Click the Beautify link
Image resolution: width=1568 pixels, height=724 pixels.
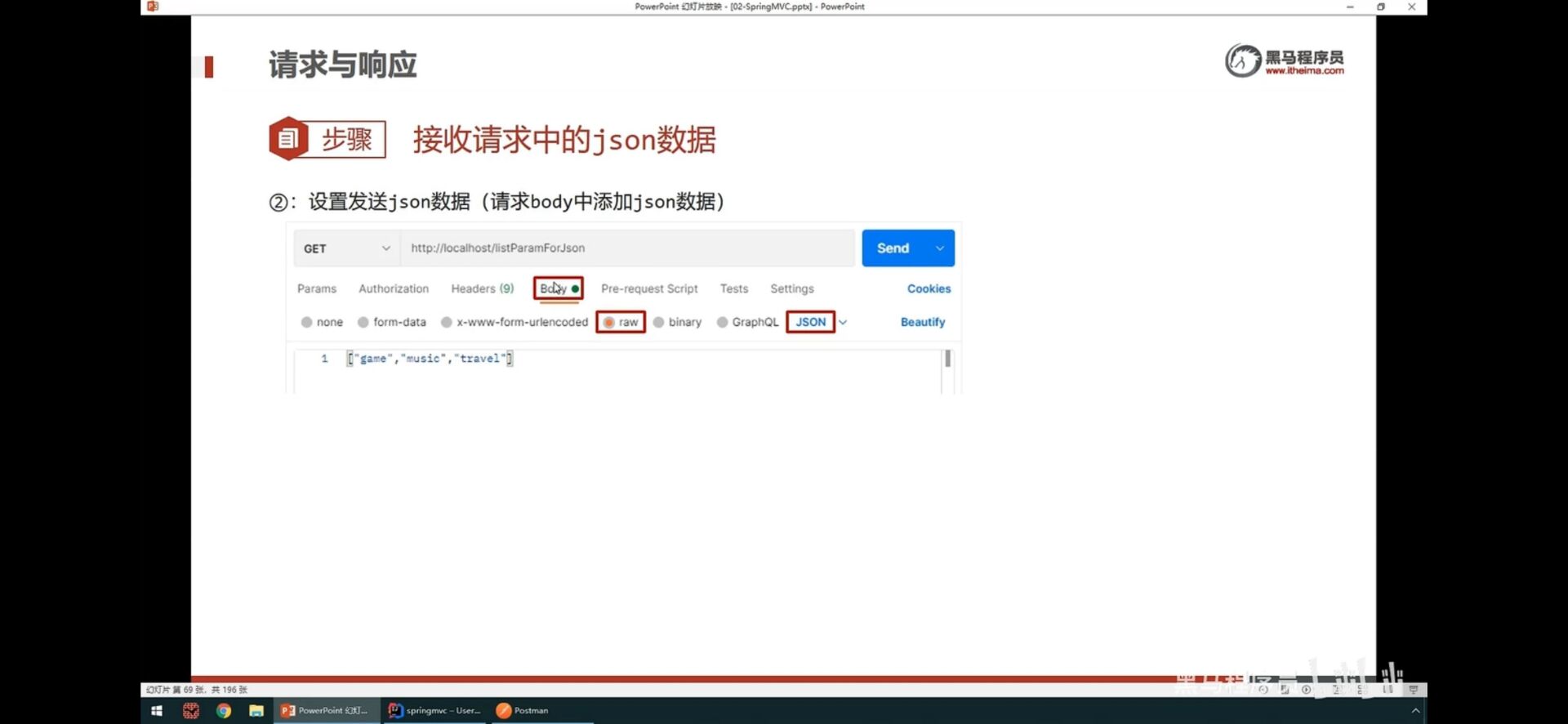point(923,322)
